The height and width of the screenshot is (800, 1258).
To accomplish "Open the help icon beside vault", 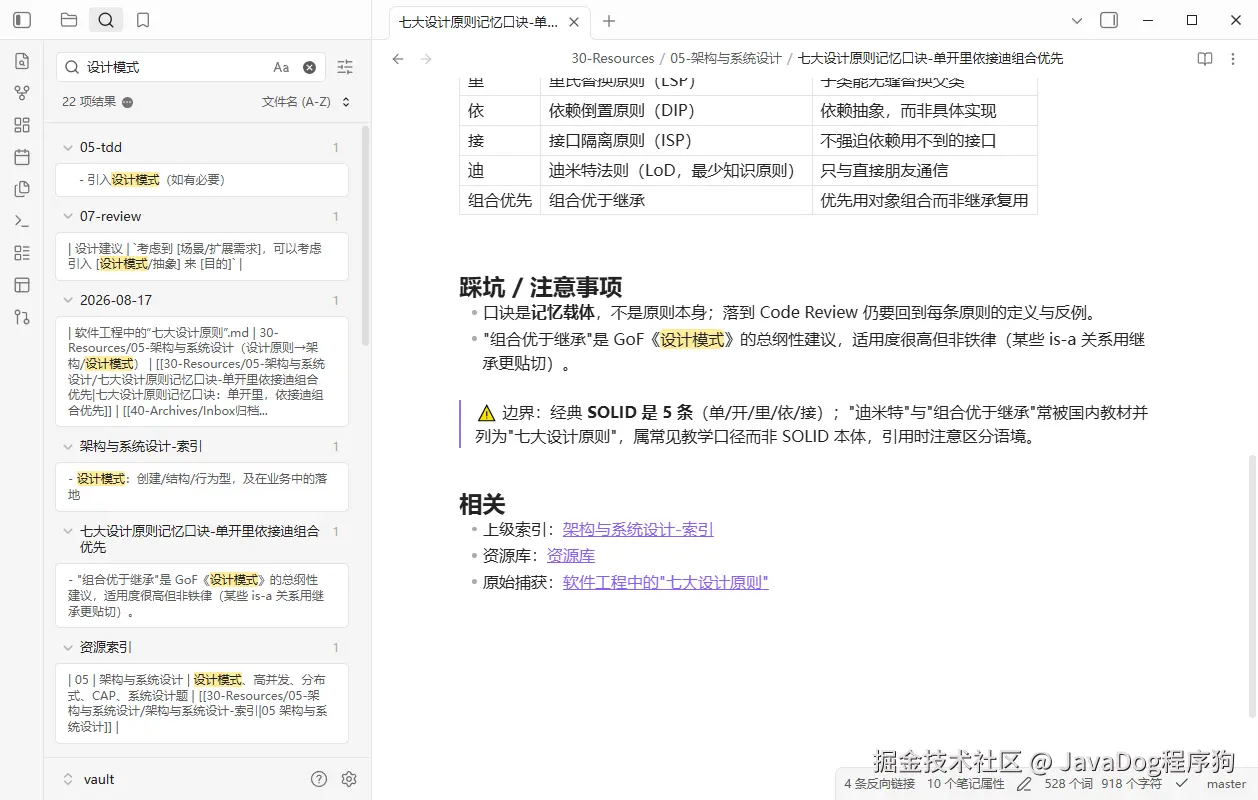I will (319, 779).
